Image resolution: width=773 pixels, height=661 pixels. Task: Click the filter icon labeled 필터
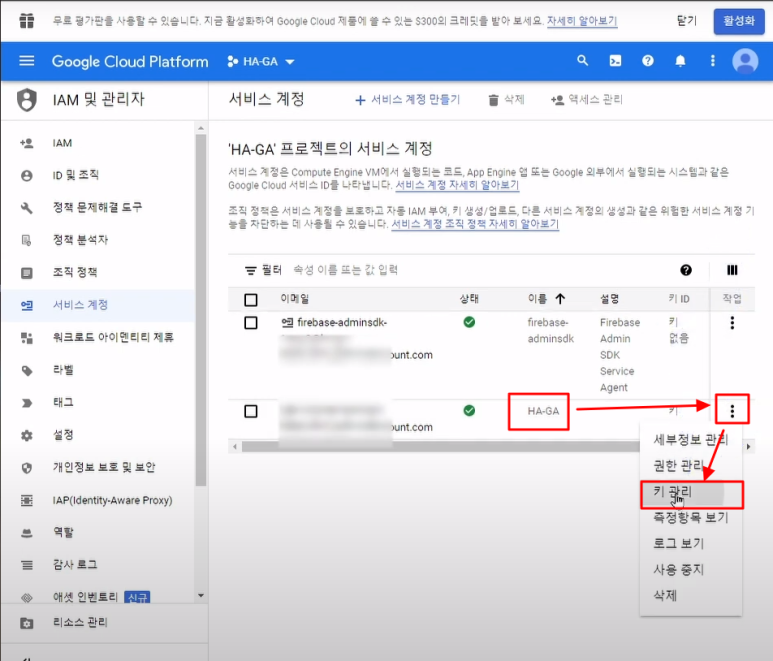[251, 270]
